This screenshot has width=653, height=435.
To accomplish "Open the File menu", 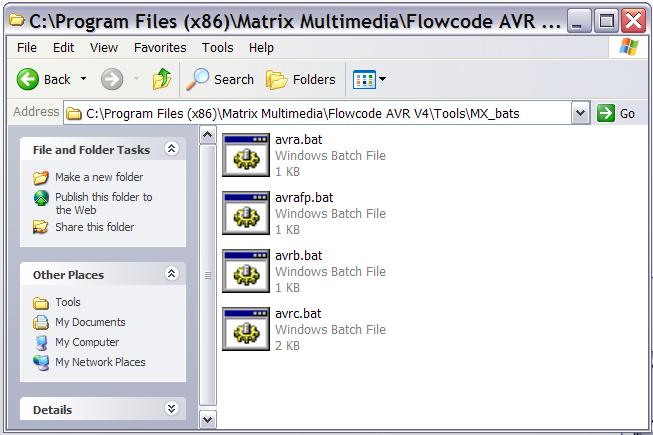I will pyautogui.click(x=27, y=48).
